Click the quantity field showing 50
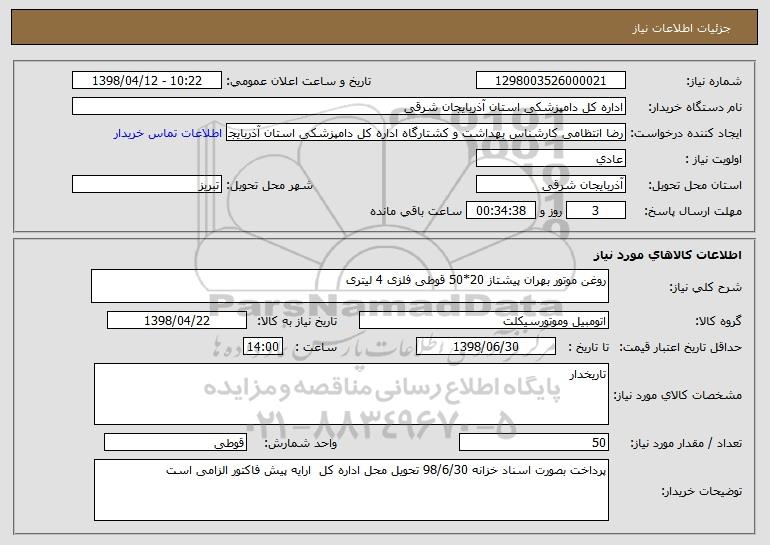The image size is (770, 545). (534, 442)
